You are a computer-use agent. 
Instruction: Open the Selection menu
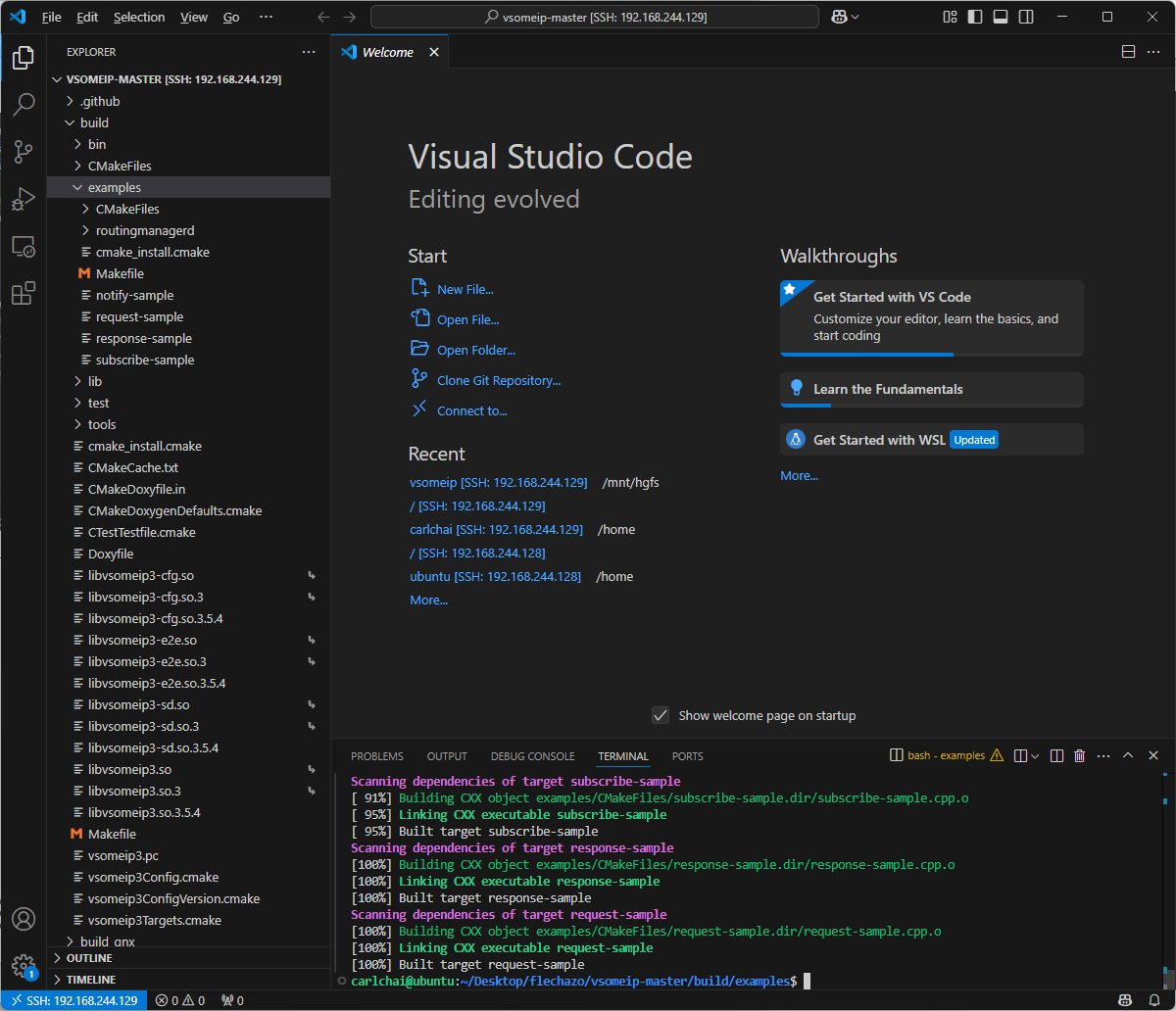point(139,17)
